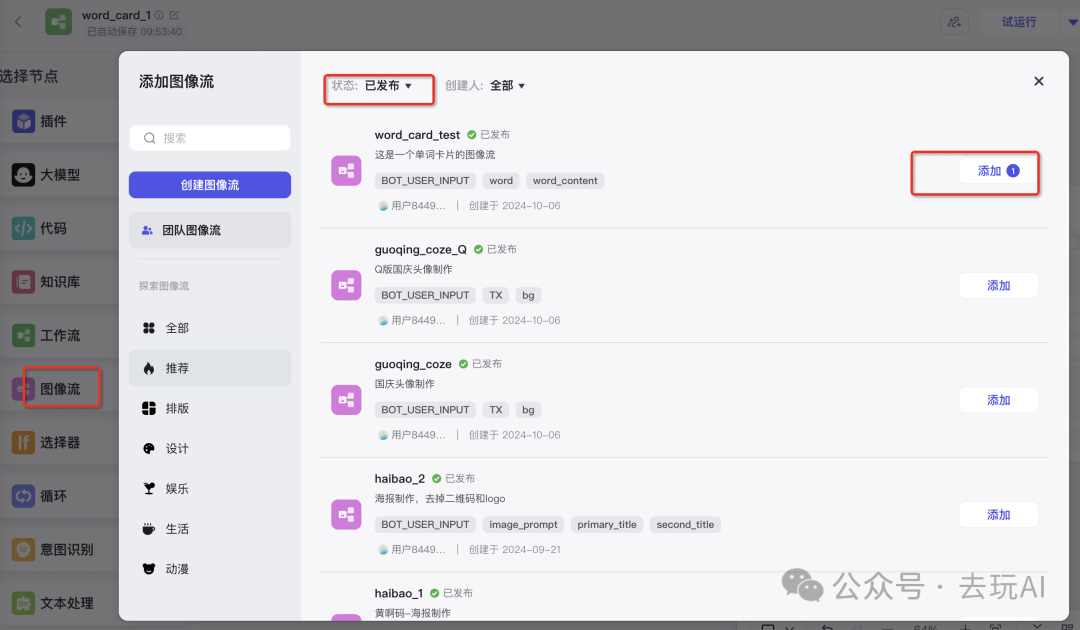
Task: Select the 文本处理 text processing node
Action: (x=59, y=603)
